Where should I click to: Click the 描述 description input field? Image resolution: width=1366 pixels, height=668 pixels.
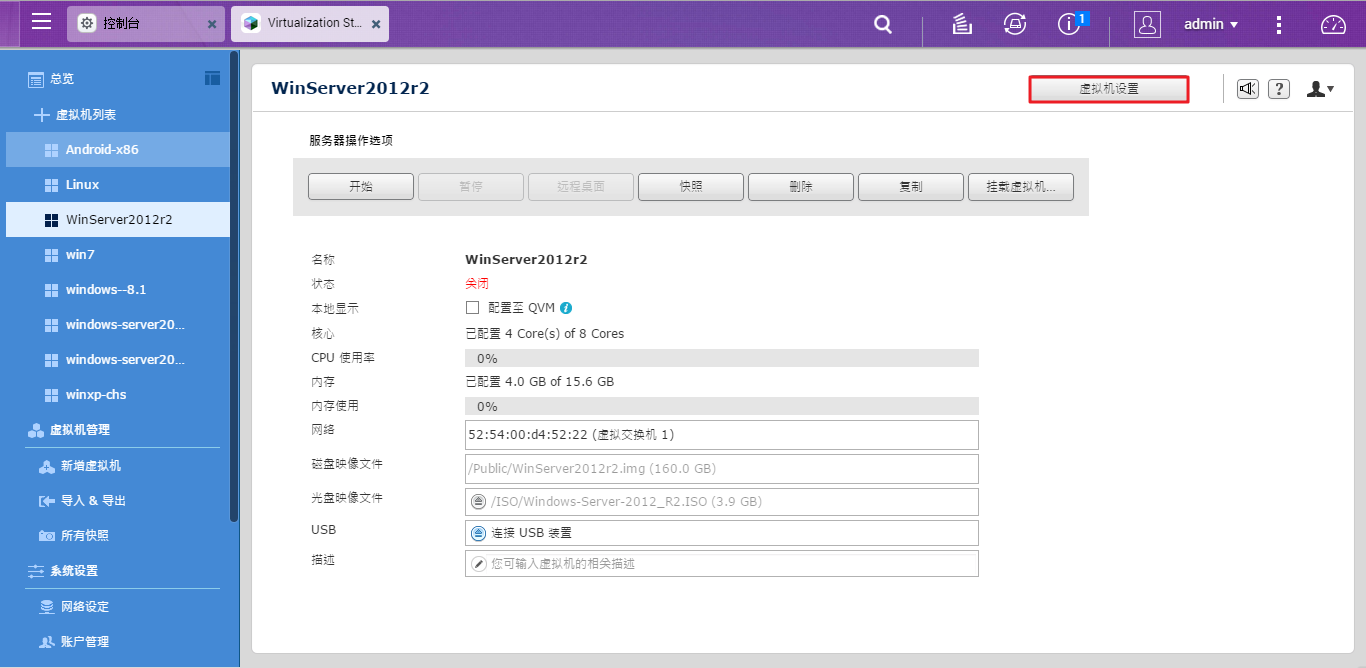pyautogui.click(x=722, y=564)
